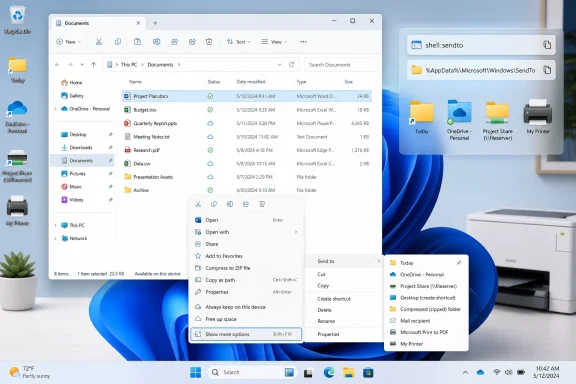Send to My Printer
The width and height of the screenshot is (576, 384).
click(x=426, y=344)
